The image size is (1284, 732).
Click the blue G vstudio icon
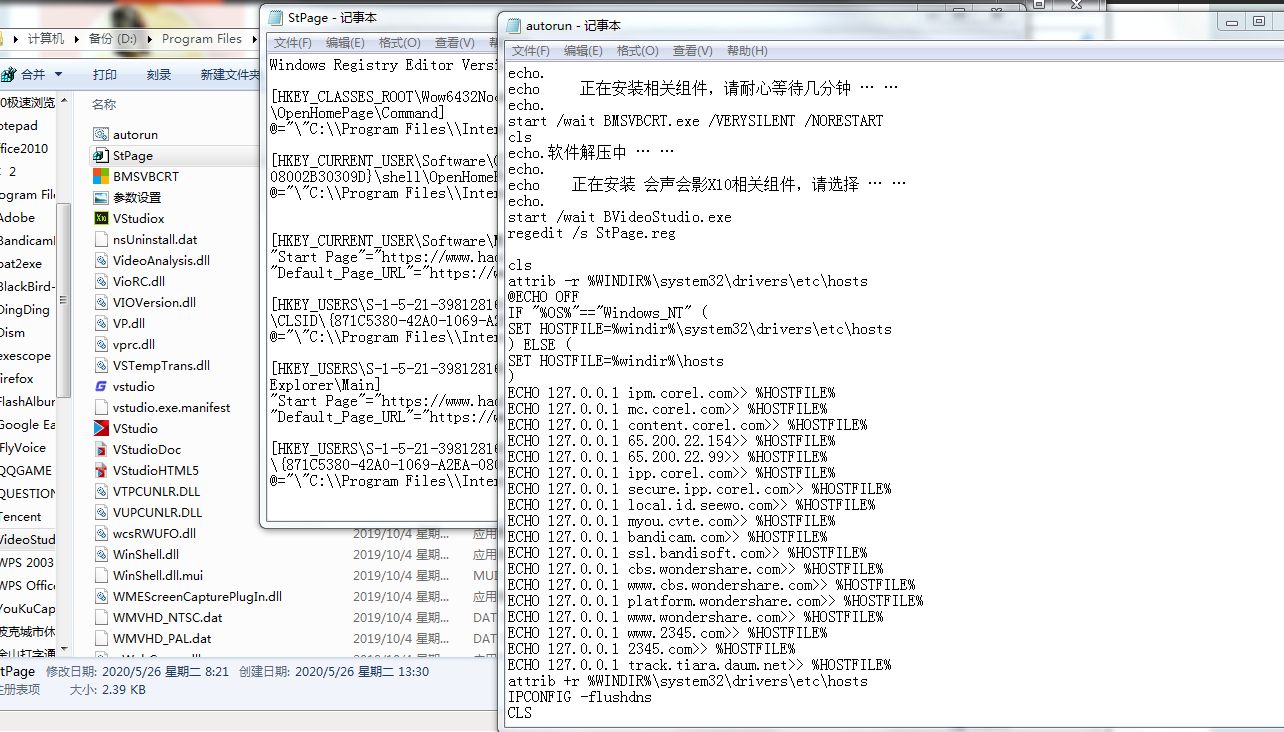[101, 386]
